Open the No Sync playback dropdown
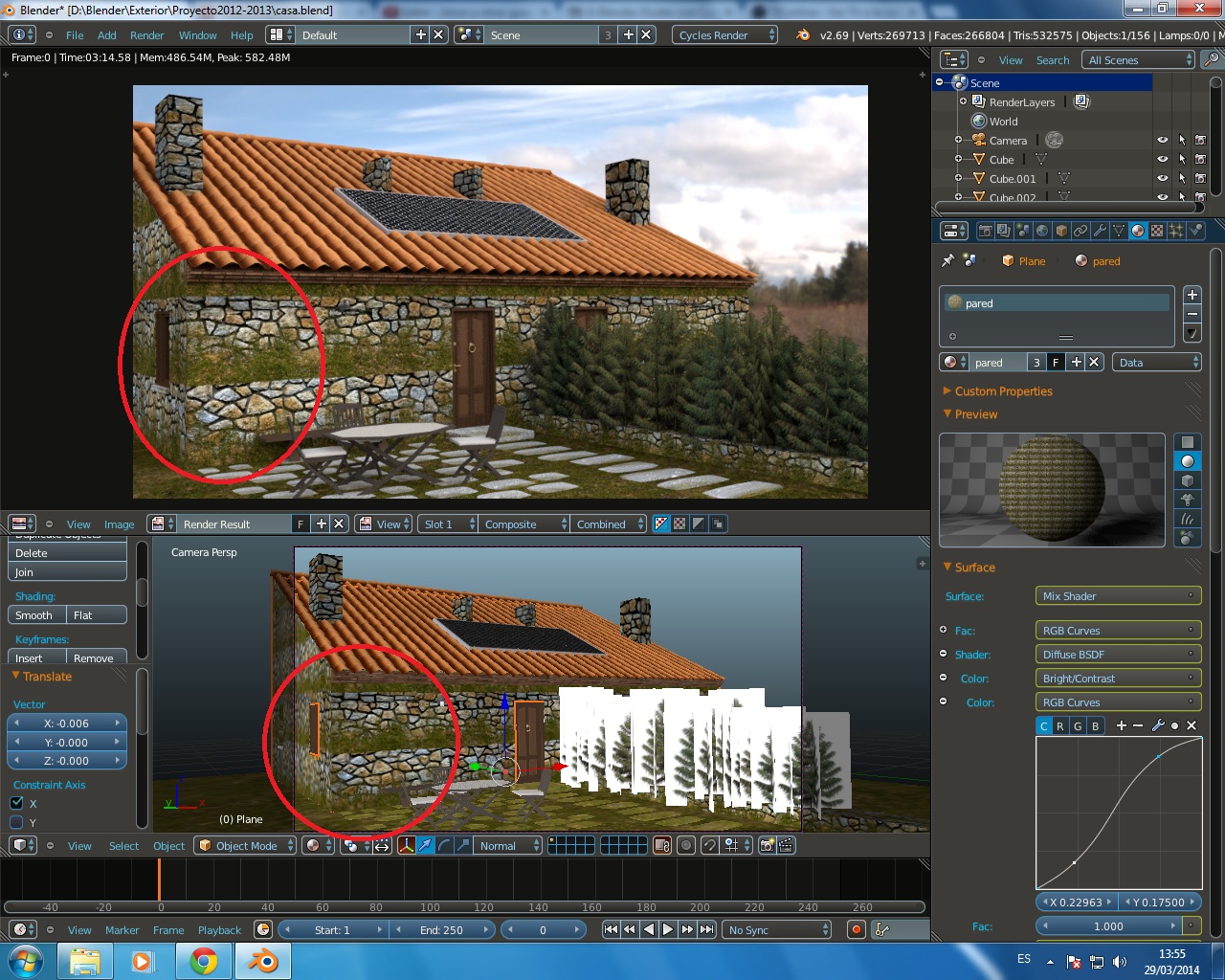Image resolution: width=1225 pixels, height=980 pixels. click(776, 929)
